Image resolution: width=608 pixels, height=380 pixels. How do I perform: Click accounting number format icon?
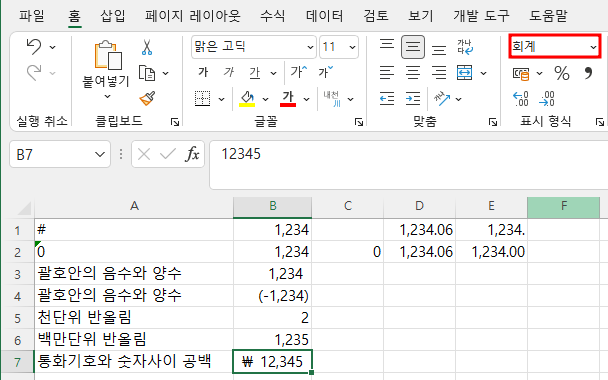[x=521, y=73]
